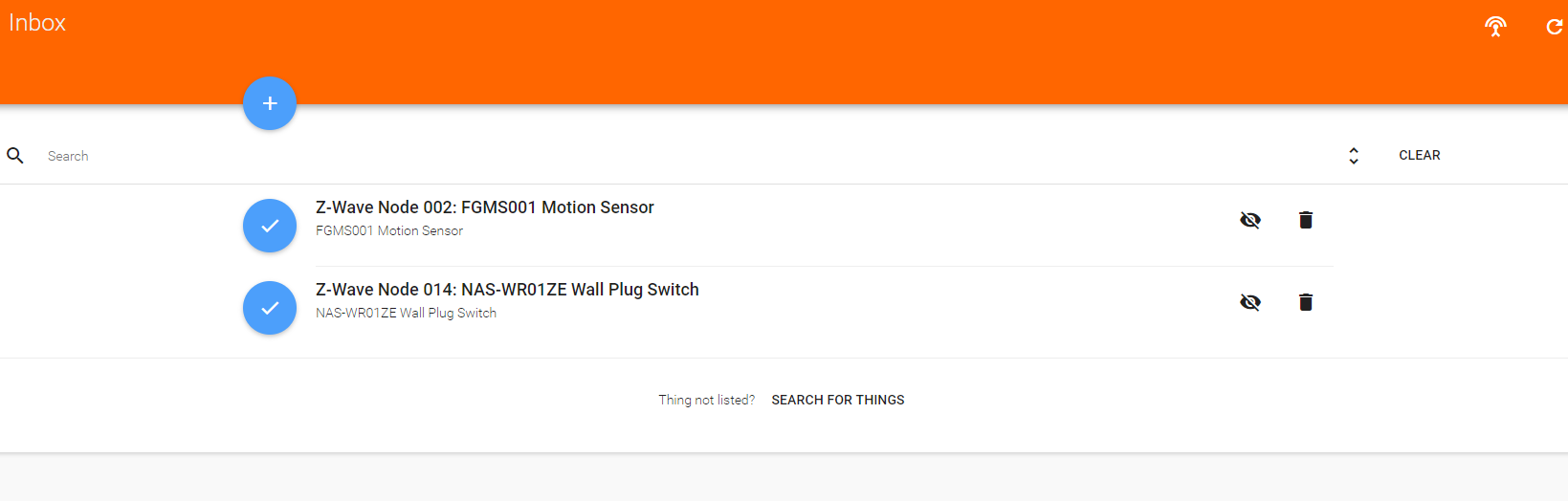Delete the NAS-WR01ZE Wall Plug Switch entry
The height and width of the screenshot is (501, 1568).
(1306, 302)
